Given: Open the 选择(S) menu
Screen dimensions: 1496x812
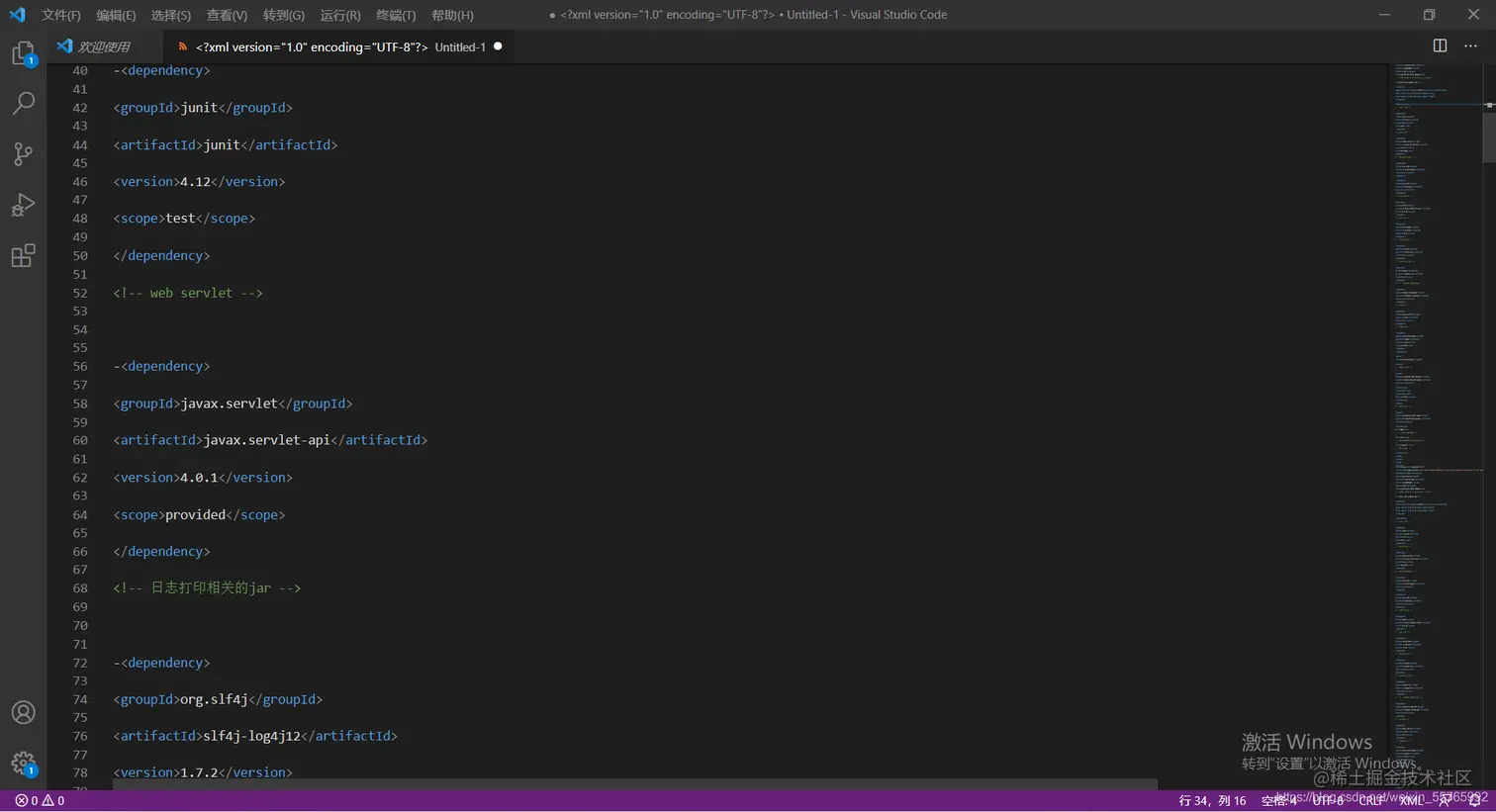Looking at the screenshot, I should pos(171,15).
